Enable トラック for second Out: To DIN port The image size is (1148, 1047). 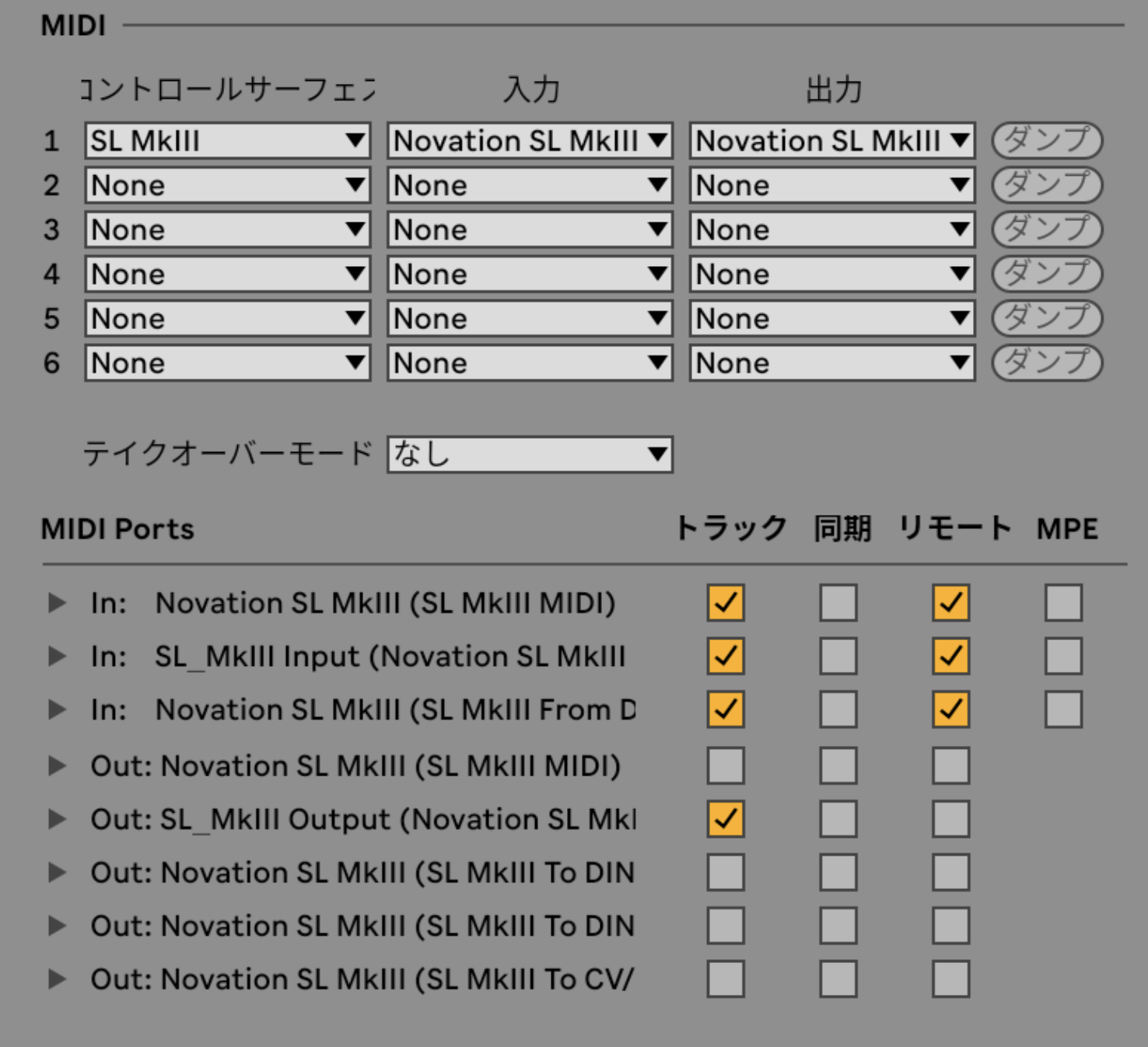click(726, 926)
